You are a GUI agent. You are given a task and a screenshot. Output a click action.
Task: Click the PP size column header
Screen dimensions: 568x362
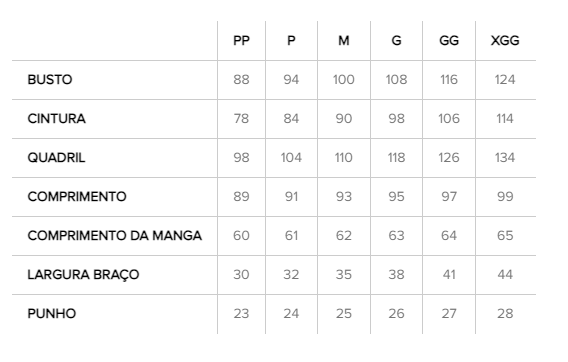pos(241,40)
